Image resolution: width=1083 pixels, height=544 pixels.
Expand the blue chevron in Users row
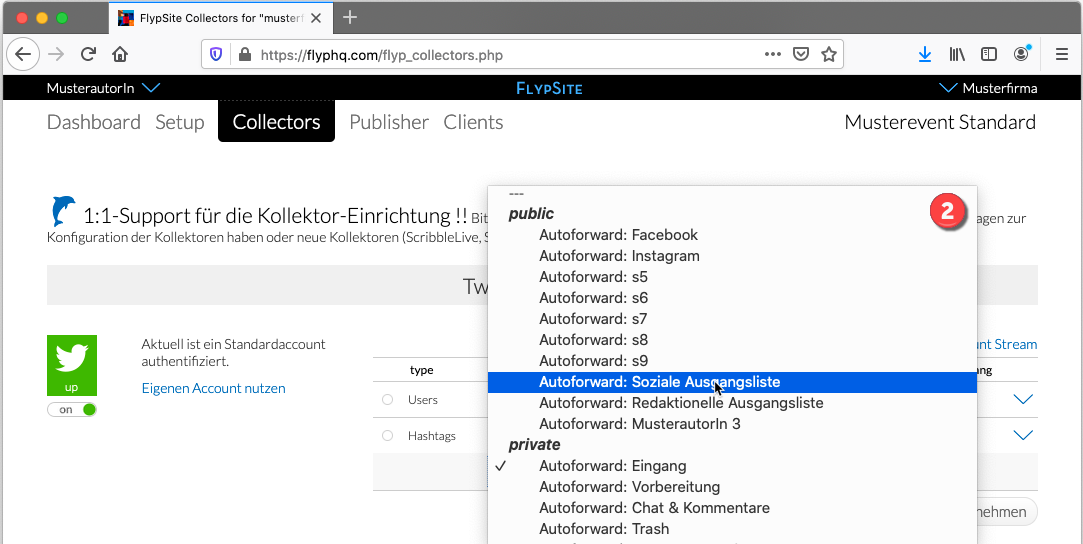point(1022,400)
